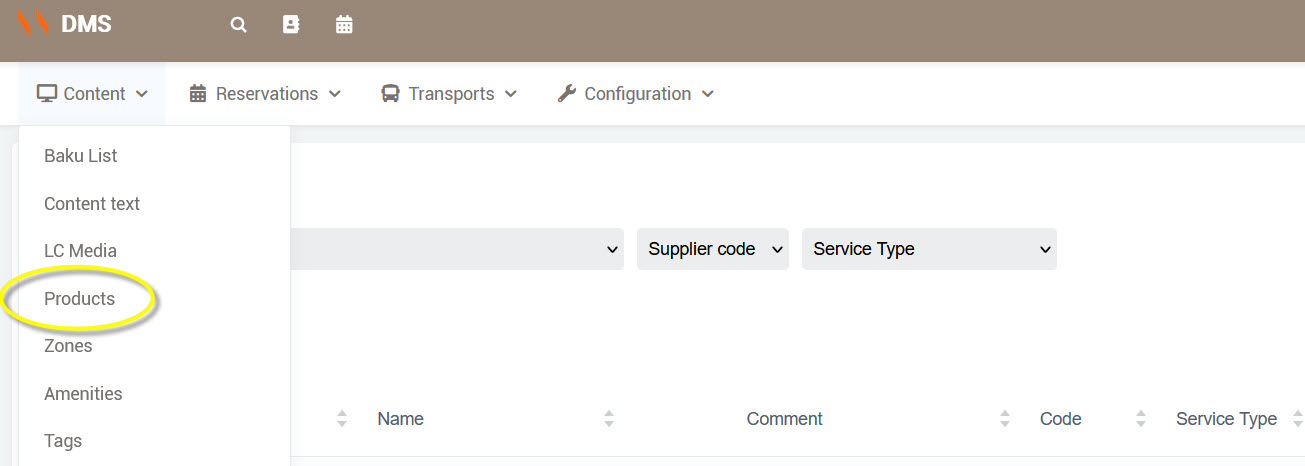Open the Service Type dropdown
1305x466 pixels.
pos(928,249)
